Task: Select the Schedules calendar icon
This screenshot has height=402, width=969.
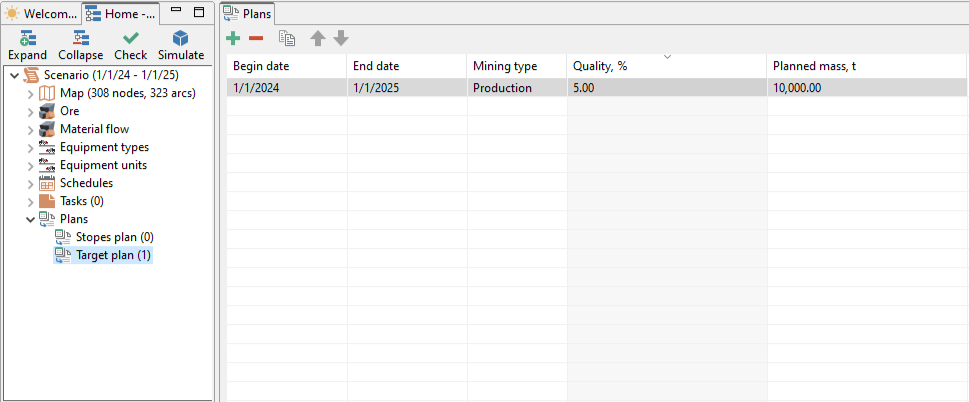Action: pos(47,183)
